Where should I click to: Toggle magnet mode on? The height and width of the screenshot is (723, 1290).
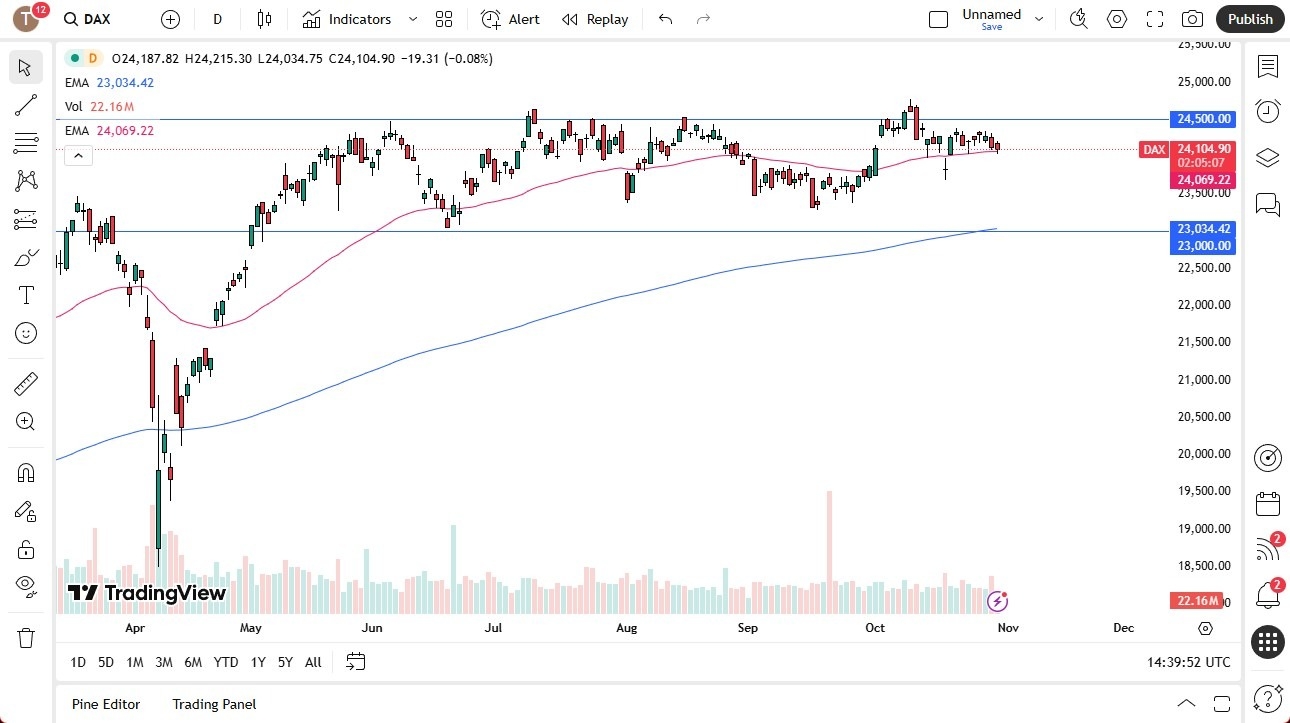tap(26, 472)
